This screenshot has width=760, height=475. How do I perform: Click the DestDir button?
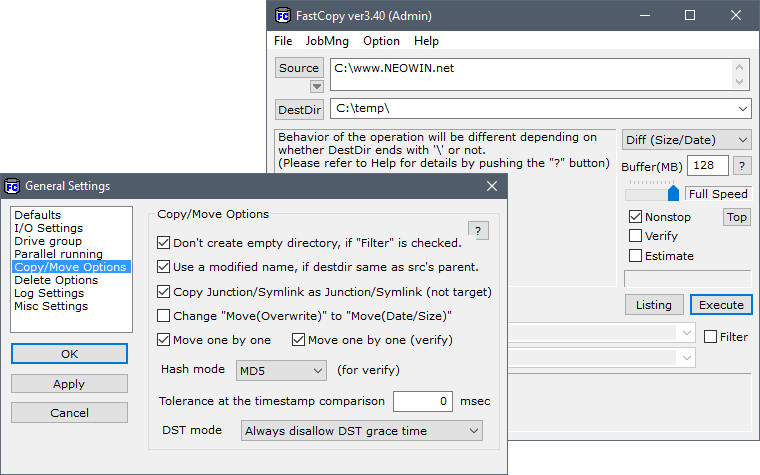coord(300,110)
